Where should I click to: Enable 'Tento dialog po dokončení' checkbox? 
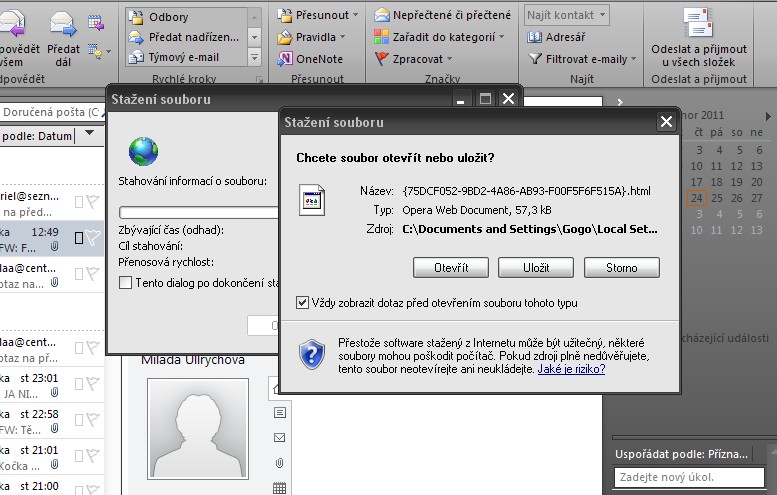(x=125, y=283)
